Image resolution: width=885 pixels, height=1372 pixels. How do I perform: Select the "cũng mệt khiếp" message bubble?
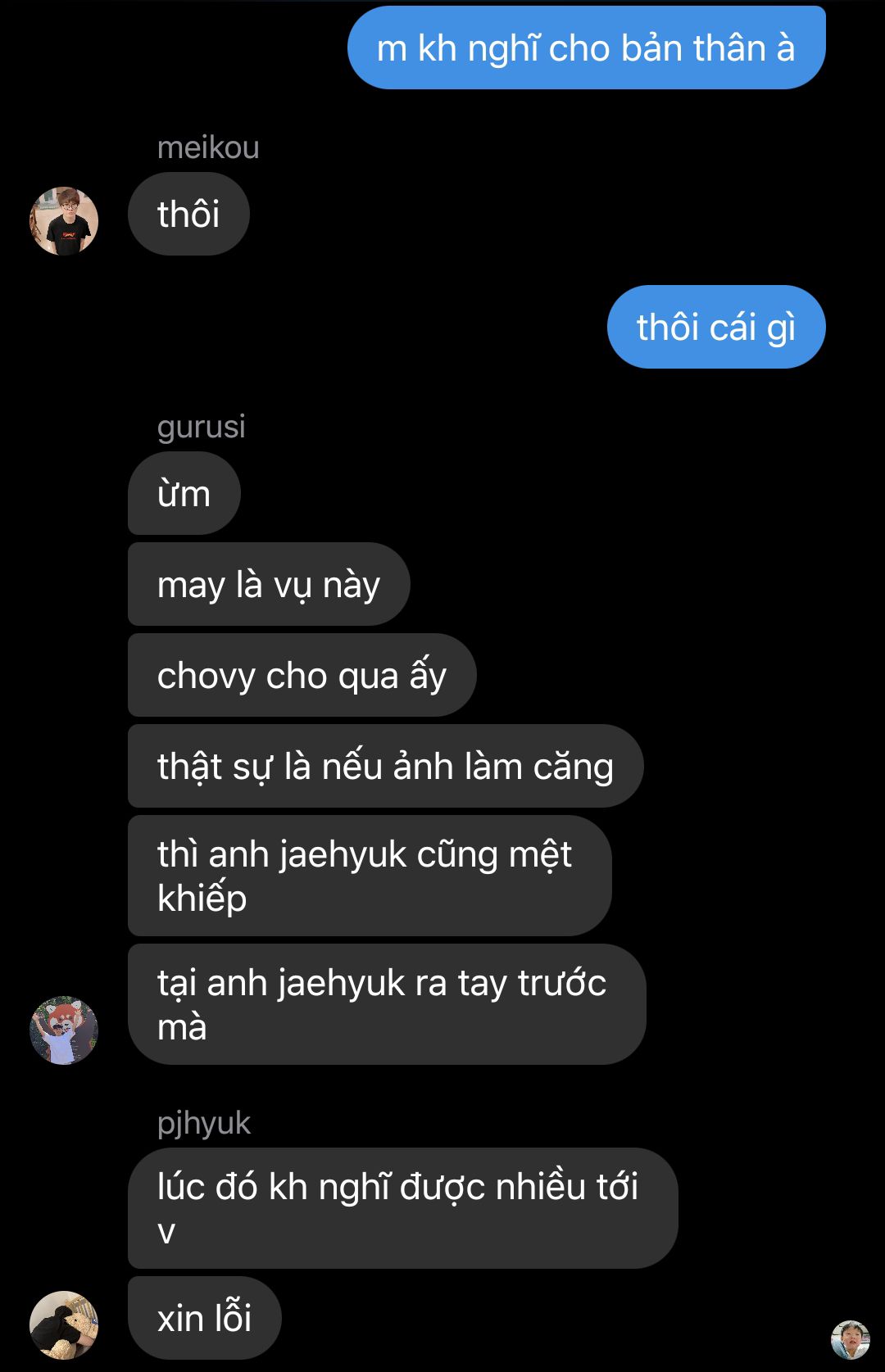click(x=370, y=876)
